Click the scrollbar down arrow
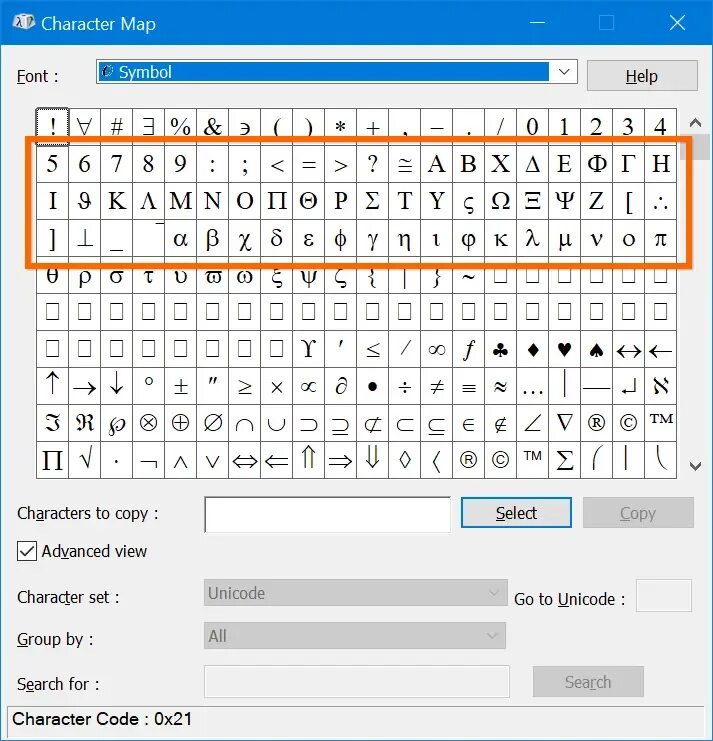Viewport: 713px width, 741px height. pos(695,466)
